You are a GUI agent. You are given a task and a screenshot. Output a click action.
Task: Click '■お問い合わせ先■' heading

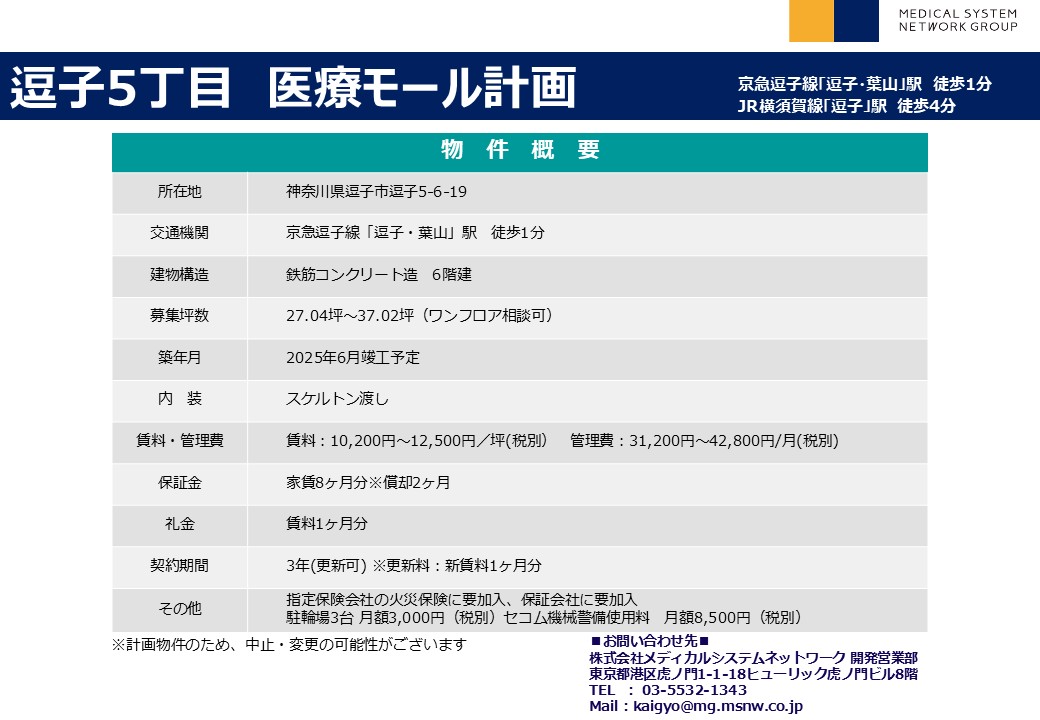650,641
